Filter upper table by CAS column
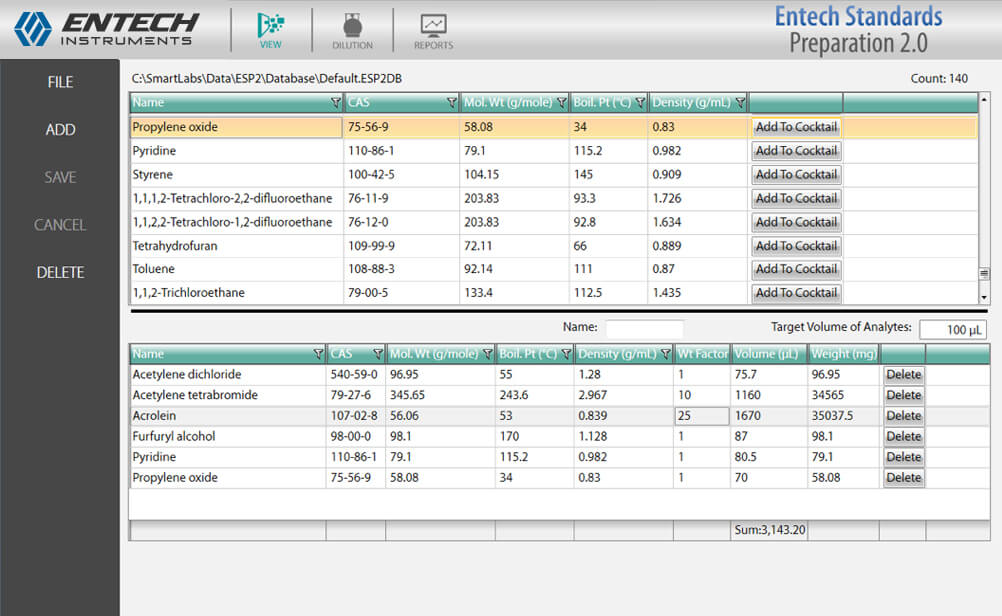 452,102
